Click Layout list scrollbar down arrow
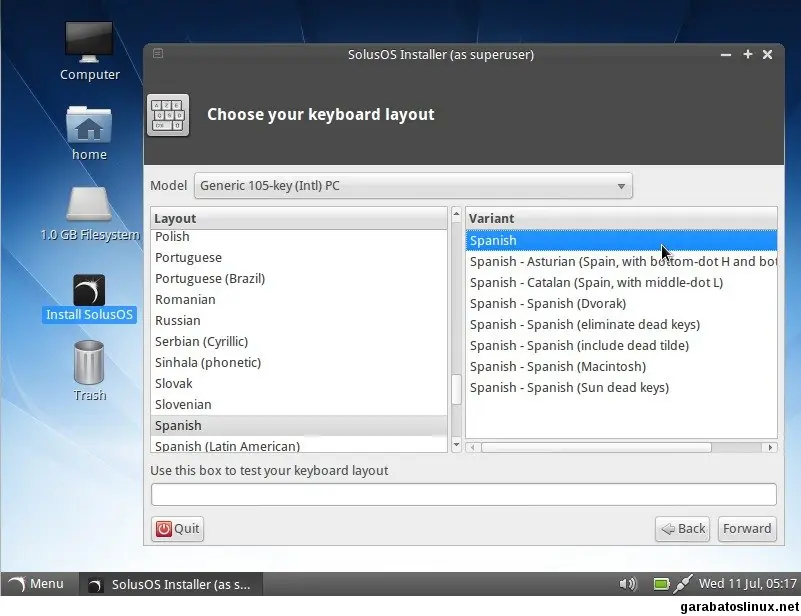The height and width of the screenshot is (616, 801). (456, 445)
